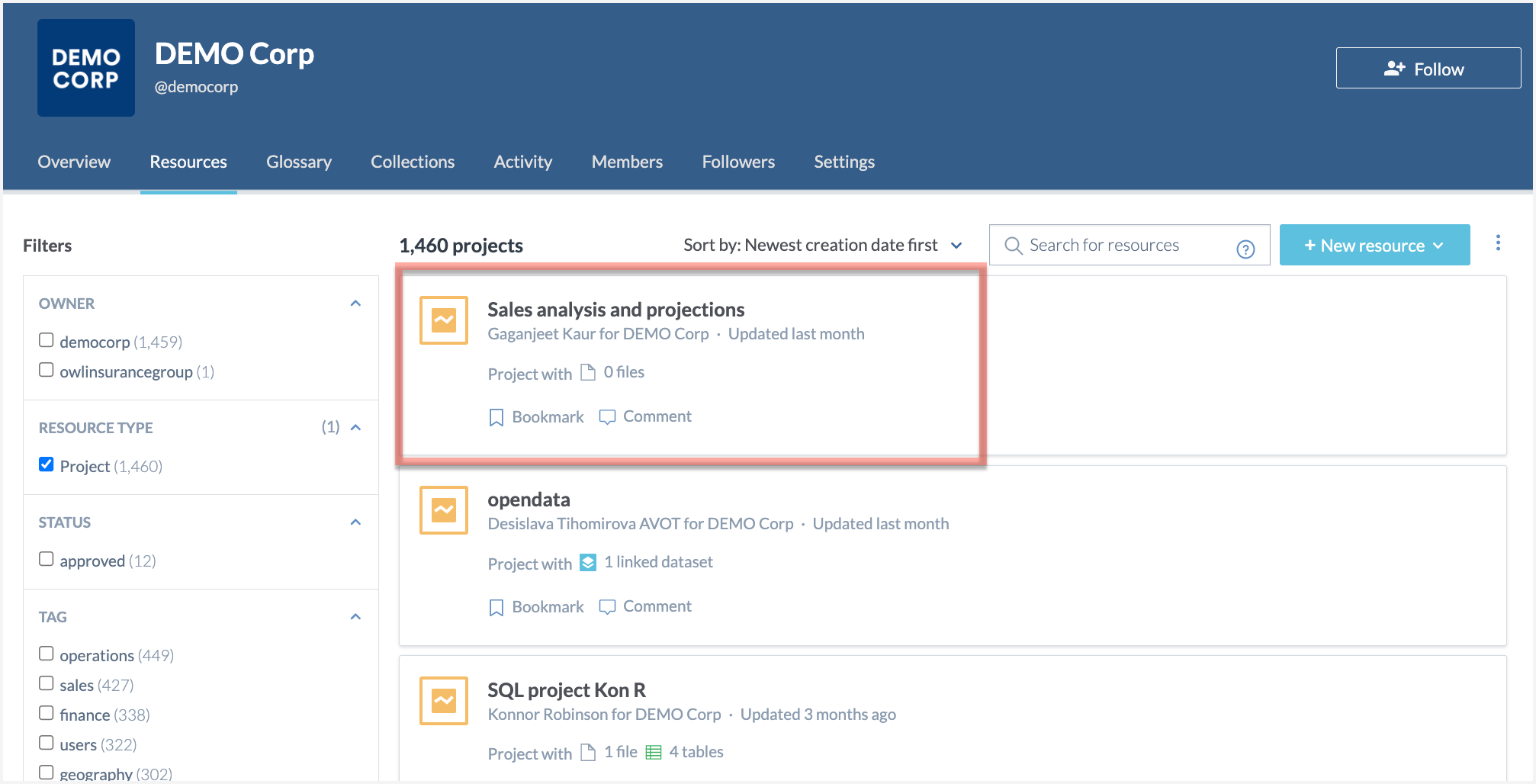Switch to the Activity tab
The image size is (1536, 784).
pyautogui.click(x=523, y=162)
